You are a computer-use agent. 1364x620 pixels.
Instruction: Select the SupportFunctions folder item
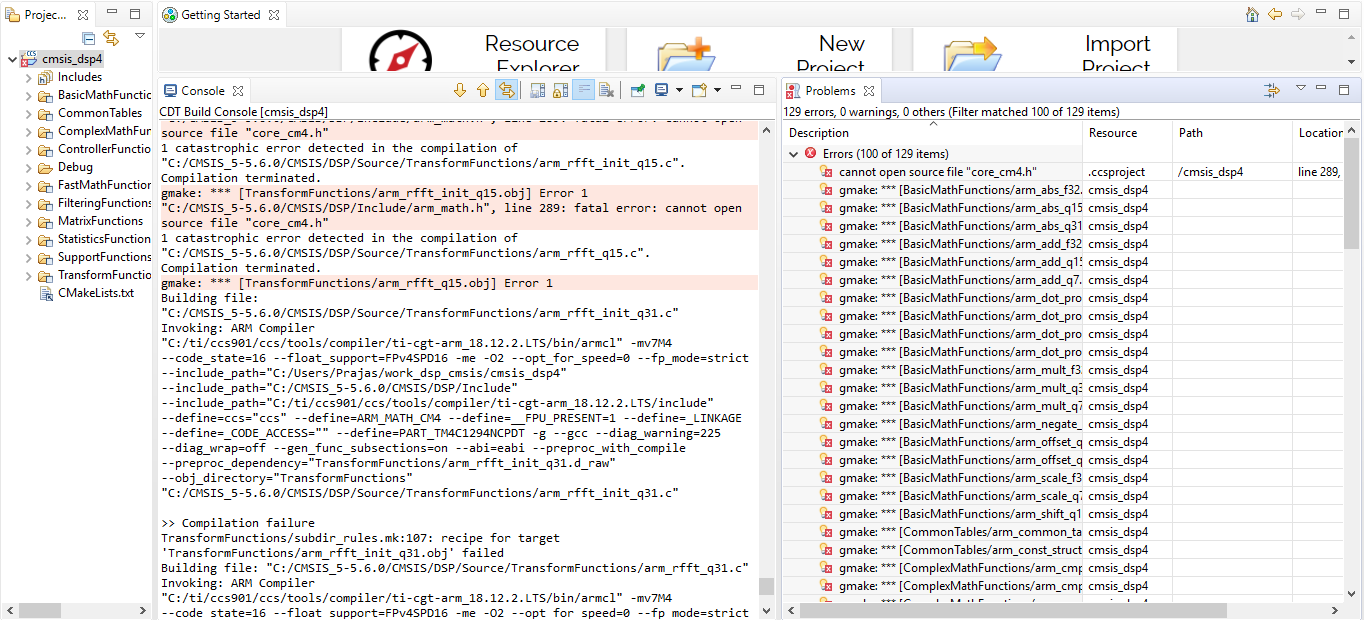pos(105,257)
